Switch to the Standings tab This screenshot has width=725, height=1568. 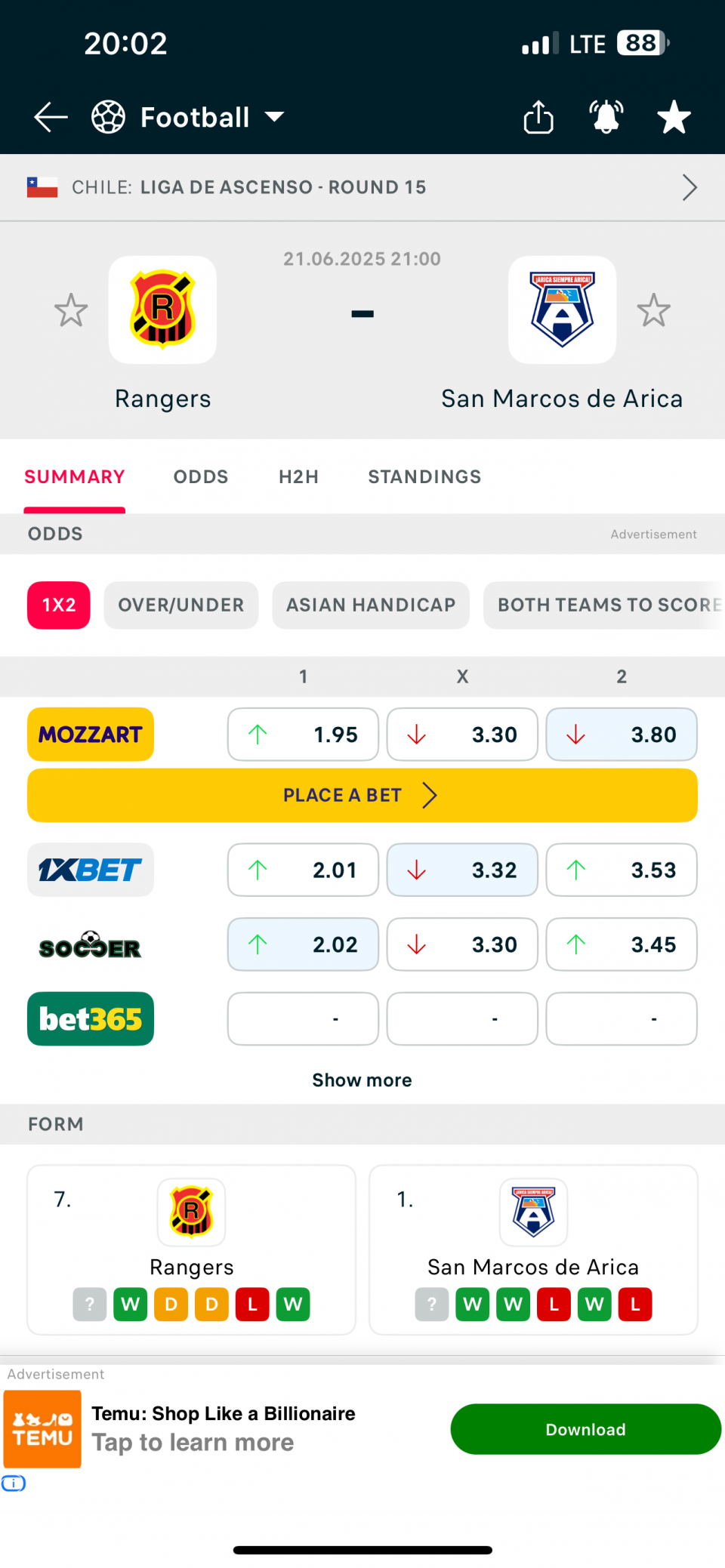(x=424, y=477)
